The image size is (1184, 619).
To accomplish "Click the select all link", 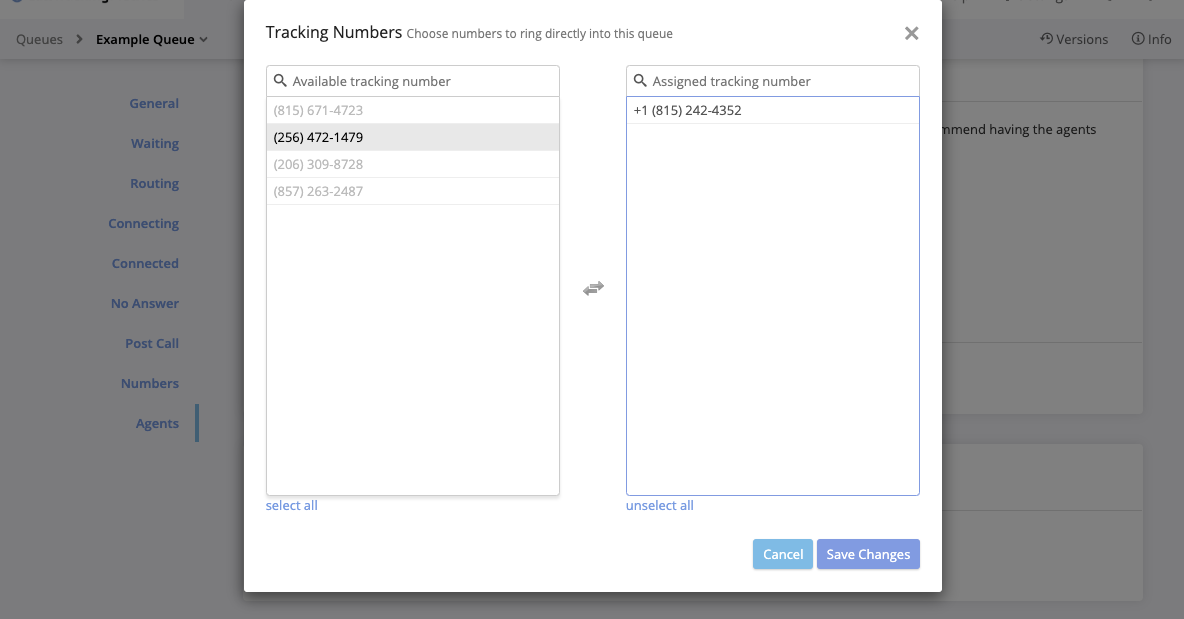I will (291, 505).
